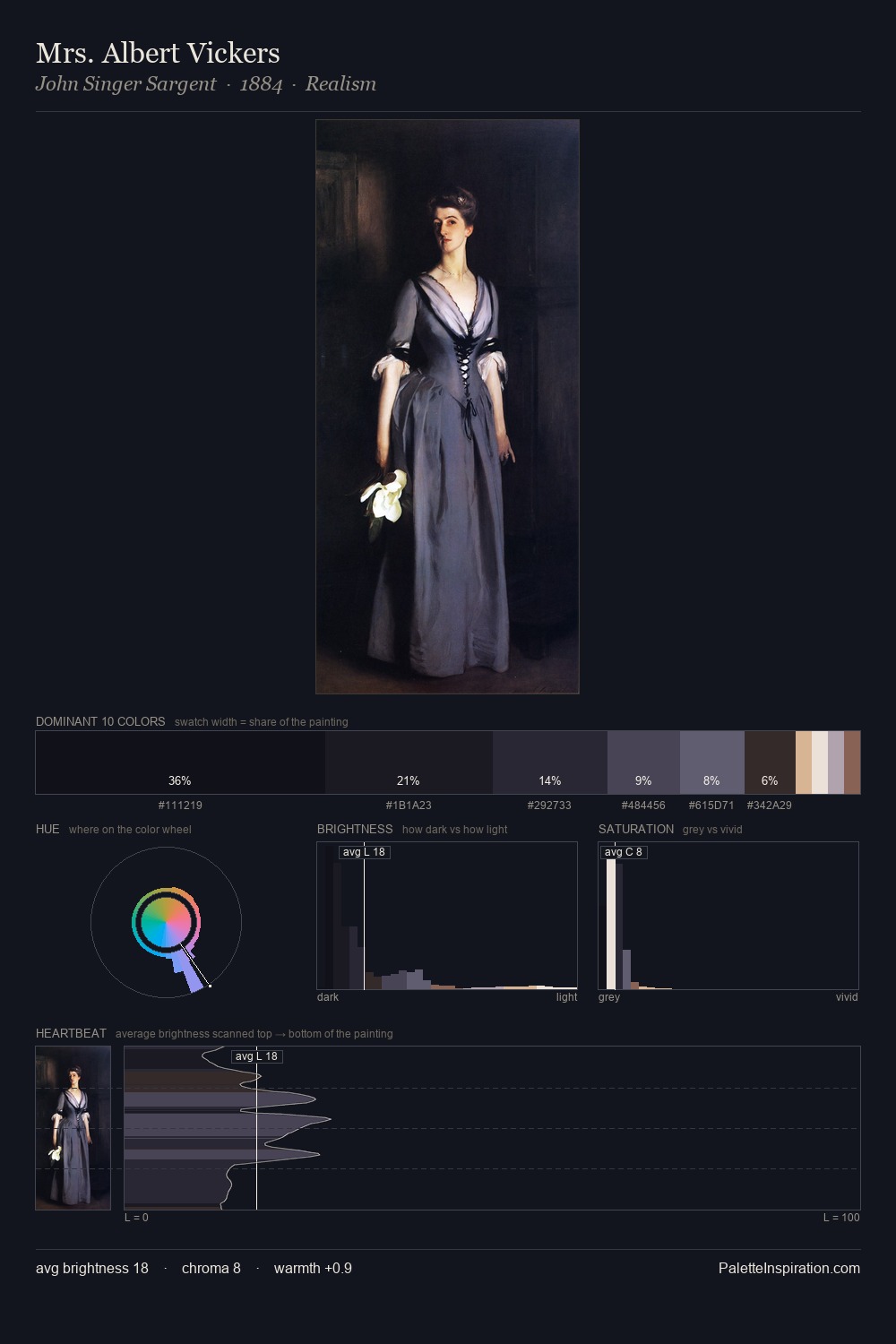Click the main Mrs. Albert Vickers painting
This screenshot has width=896, height=1344.
point(447,407)
